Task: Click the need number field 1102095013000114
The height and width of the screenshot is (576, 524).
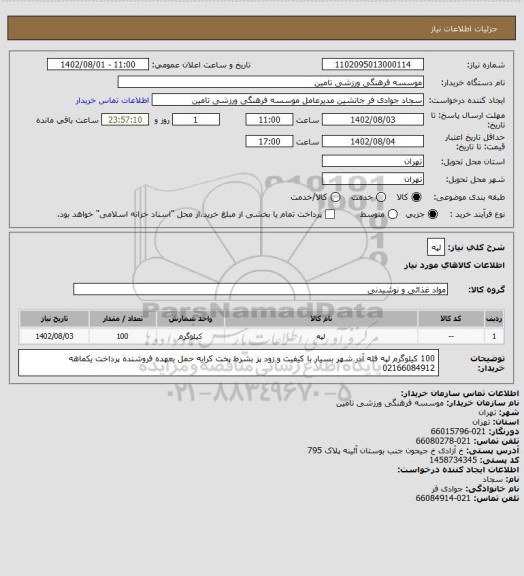Action: pyautogui.click(x=373, y=64)
